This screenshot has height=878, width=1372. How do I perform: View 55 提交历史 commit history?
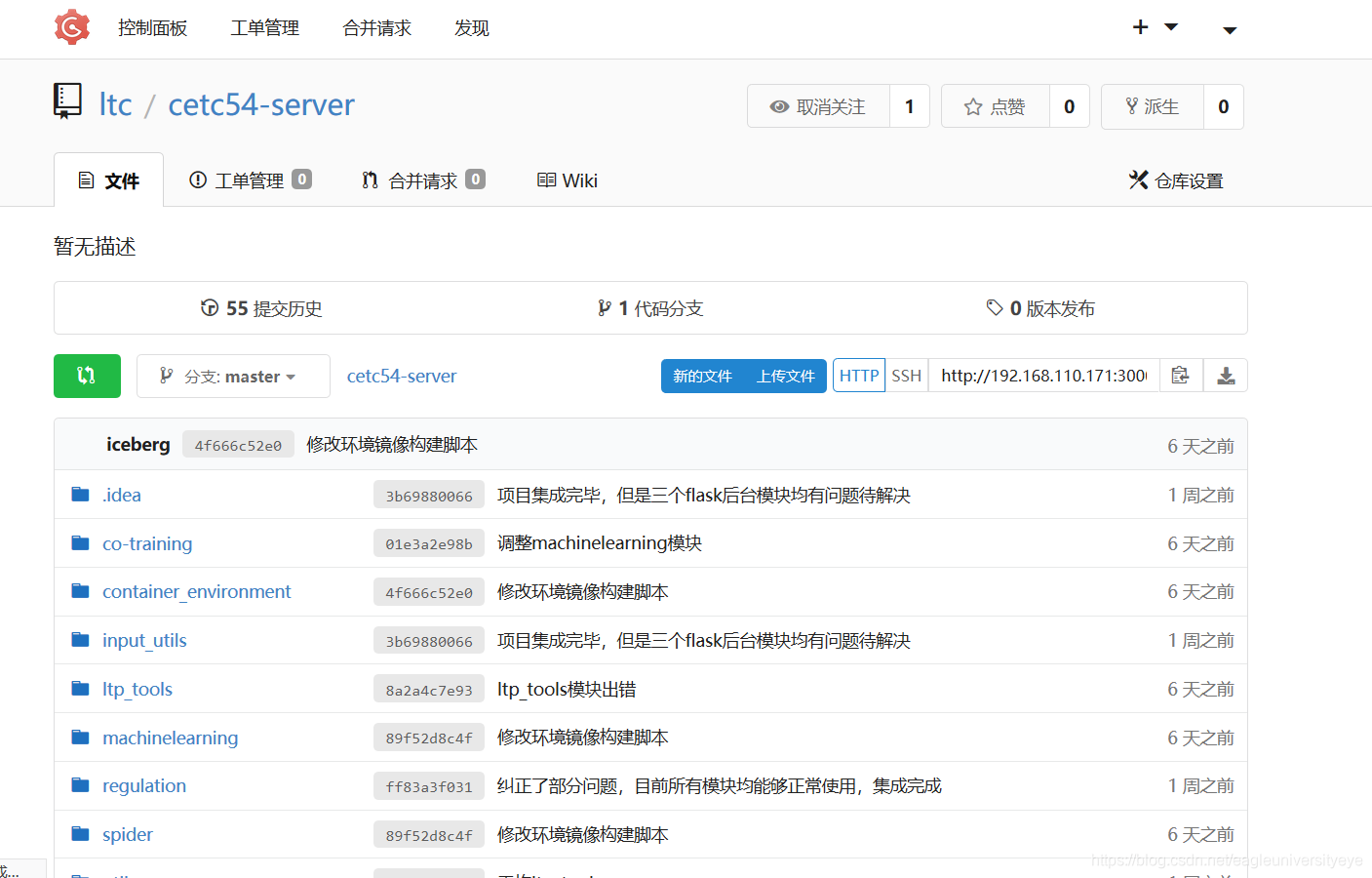click(261, 308)
